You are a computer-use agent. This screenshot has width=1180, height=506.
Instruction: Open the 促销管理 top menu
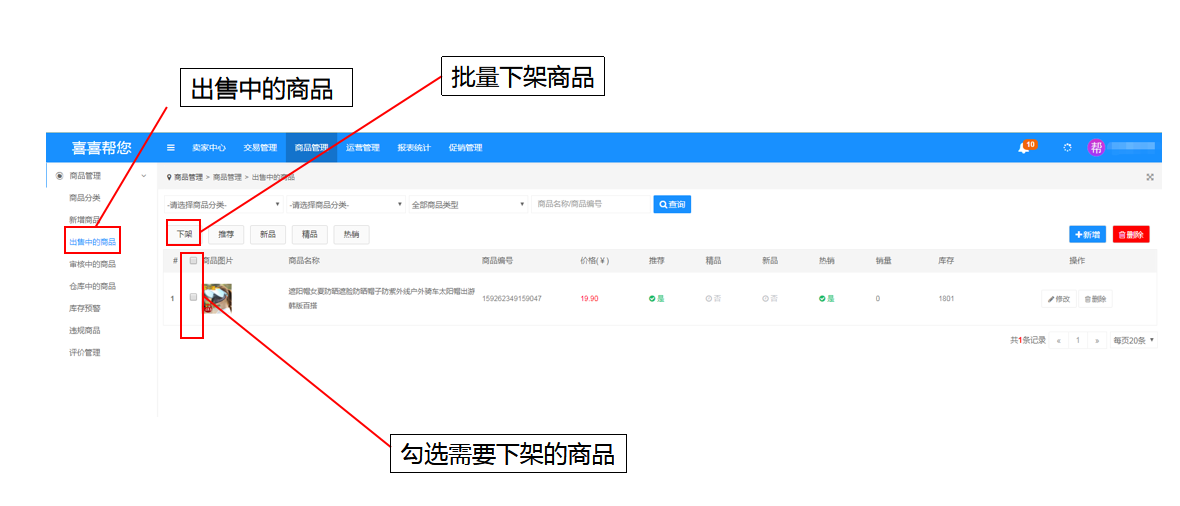click(465, 148)
